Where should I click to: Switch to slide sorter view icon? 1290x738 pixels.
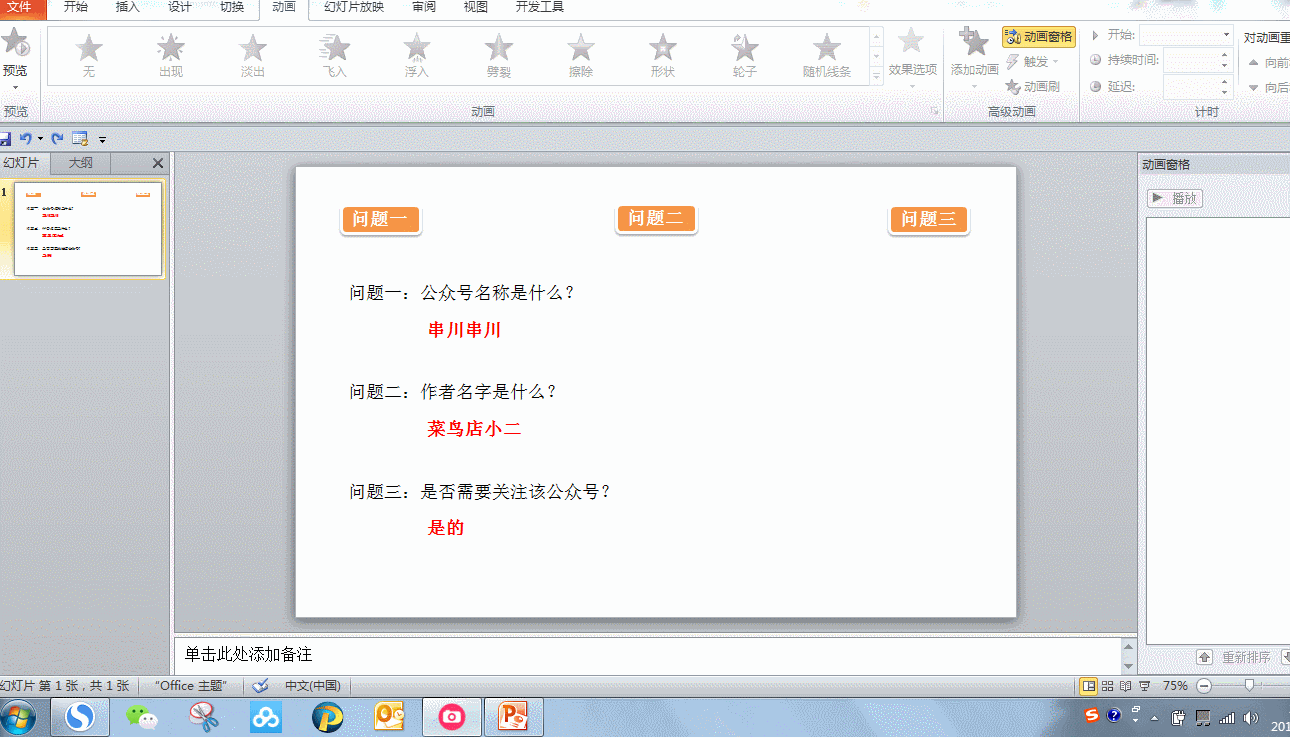point(1107,686)
